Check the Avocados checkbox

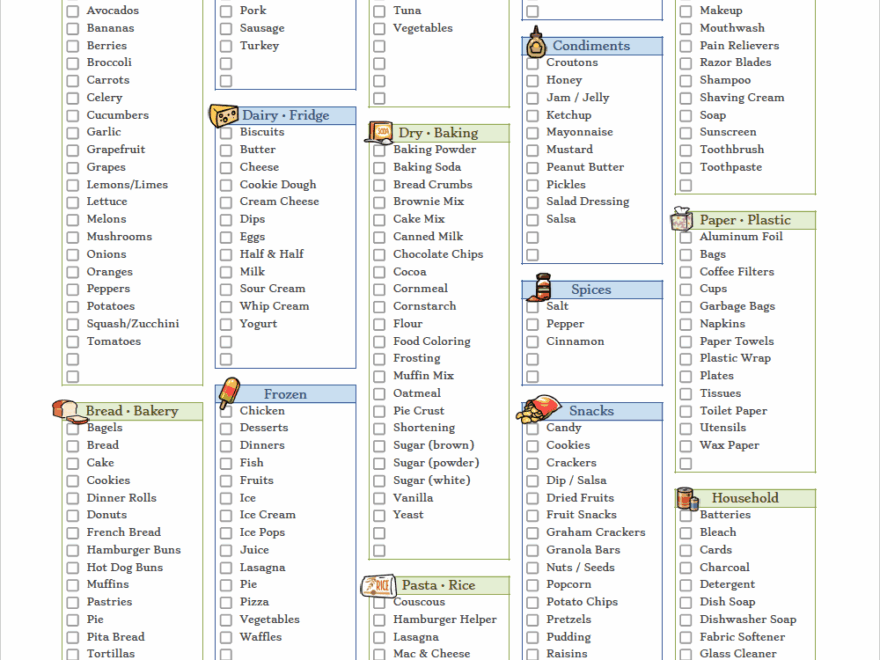(x=71, y=10)
